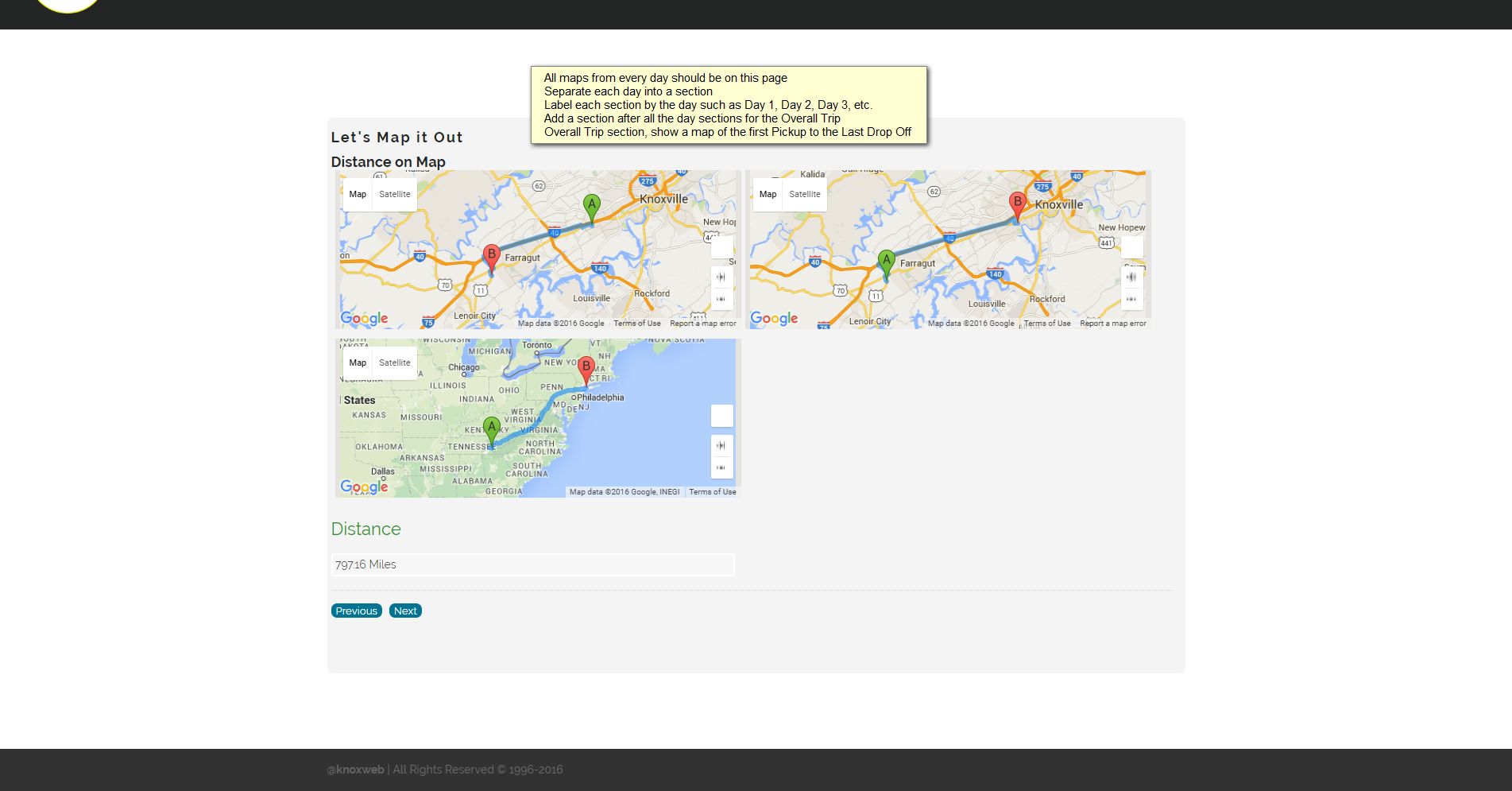This screenshot has height=791, width=1512.
Task: Zoom in on the Tennessee-to-Philadelphia map
Action: [x=721, y=445]
